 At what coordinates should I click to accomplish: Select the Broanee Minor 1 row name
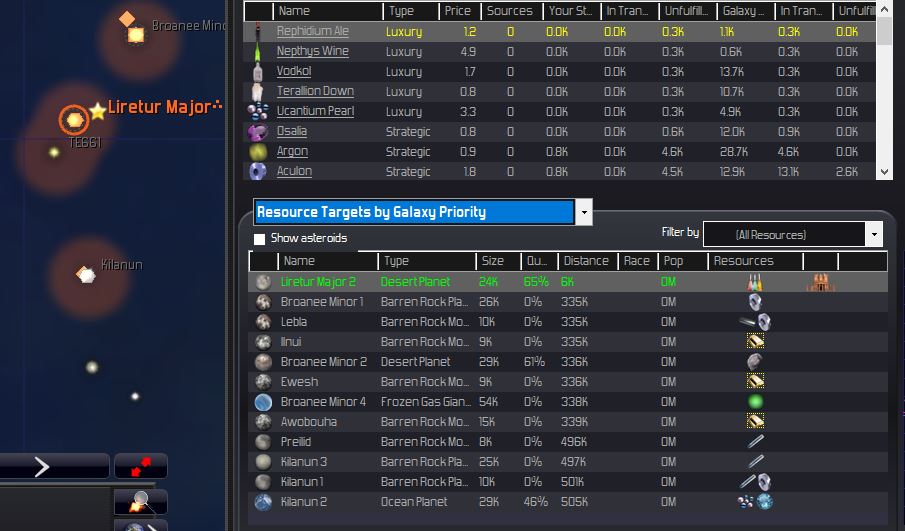tap(322, 302)
